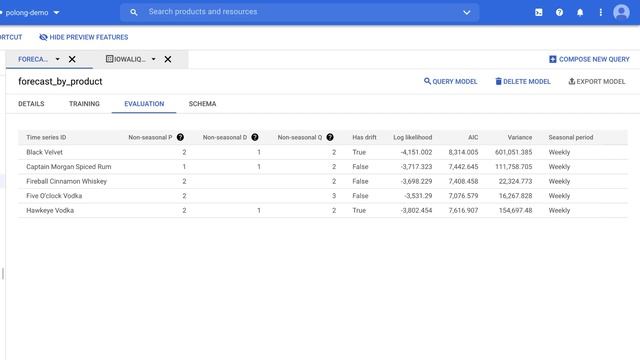The image size is (640, 360).
Task: Open the user account avatar
Action: pyautogui.click(x=621, y=12)
